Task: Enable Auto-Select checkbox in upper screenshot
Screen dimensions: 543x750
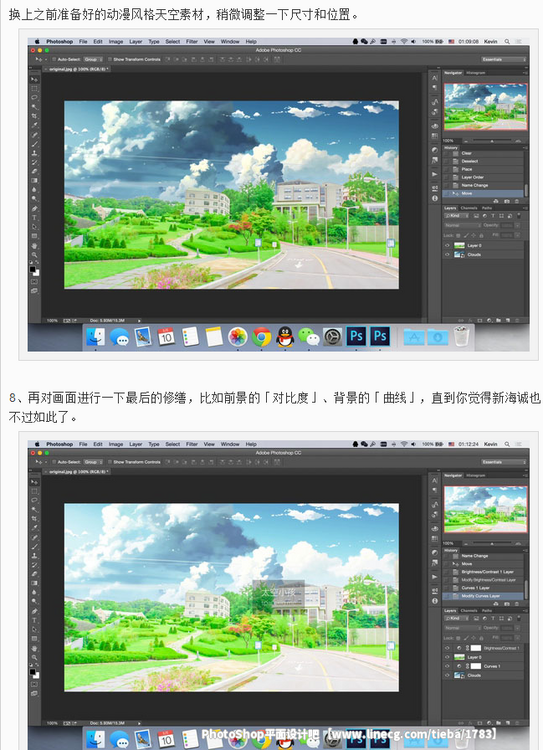Action: (x=54, y=59)
